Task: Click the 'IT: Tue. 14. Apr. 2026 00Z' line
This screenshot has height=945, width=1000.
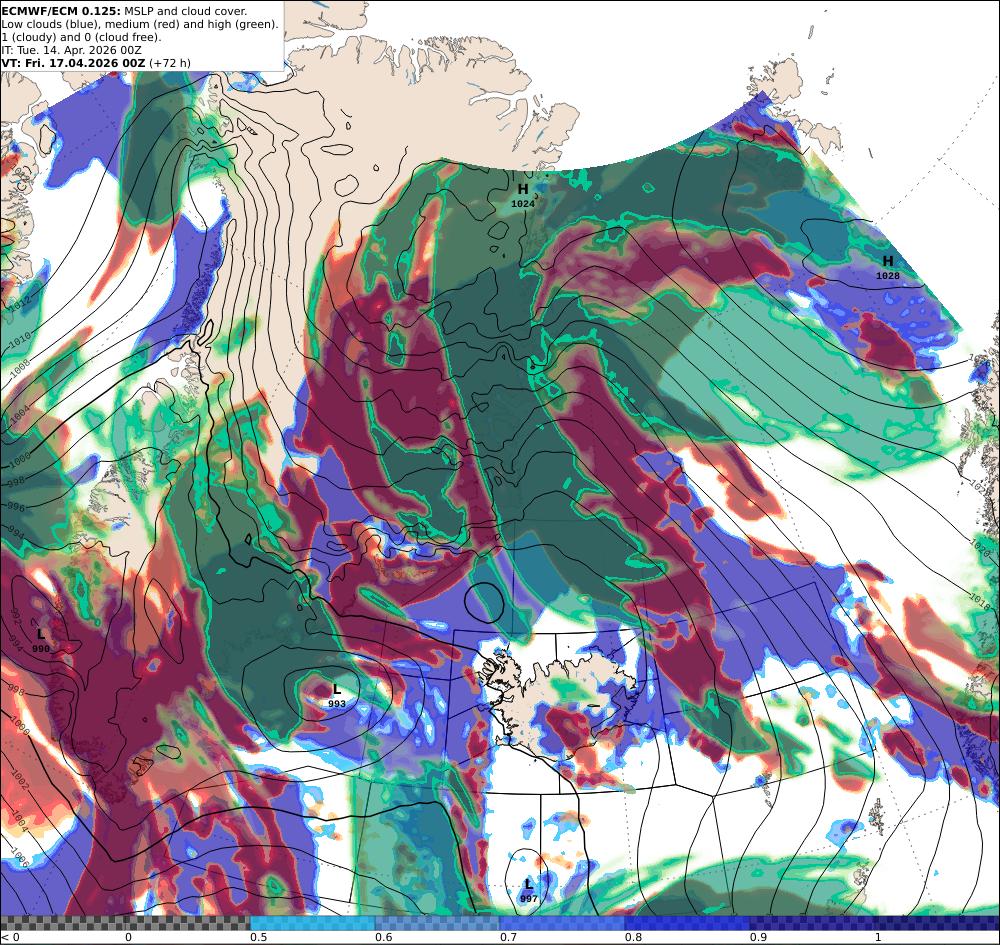Action: [71, 50]
